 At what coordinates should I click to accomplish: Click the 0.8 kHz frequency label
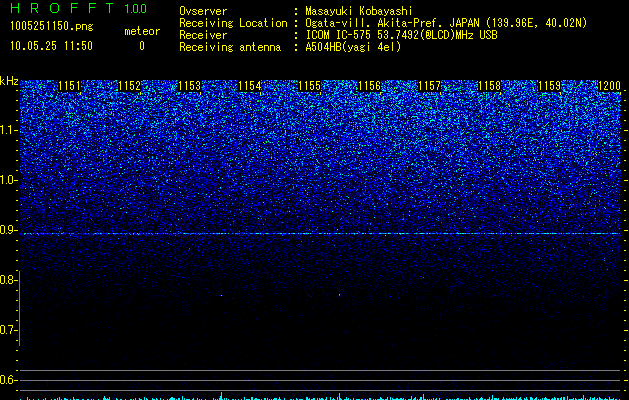[8, 280]
